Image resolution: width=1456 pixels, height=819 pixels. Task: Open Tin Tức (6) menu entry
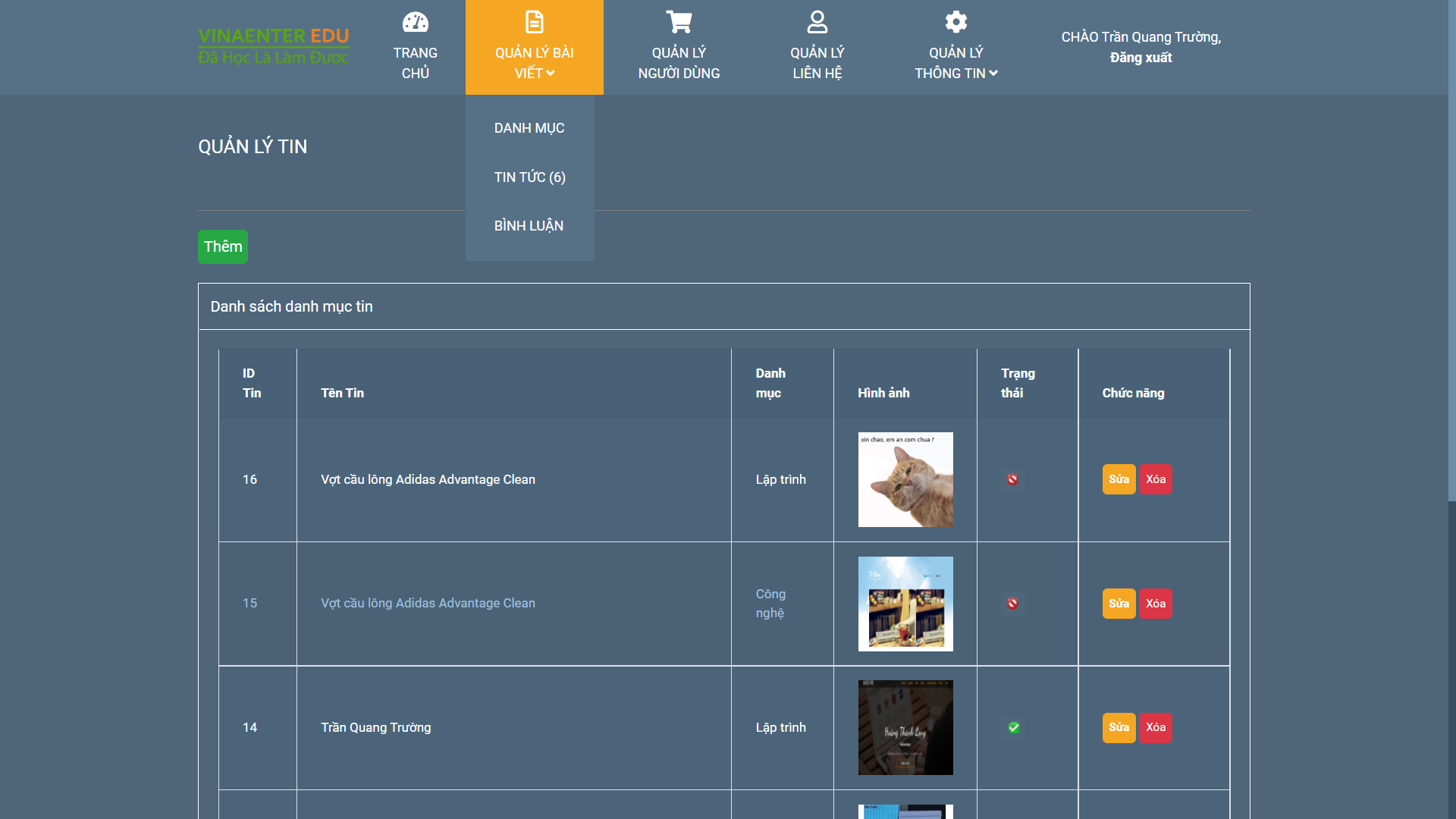click(529, 177)
